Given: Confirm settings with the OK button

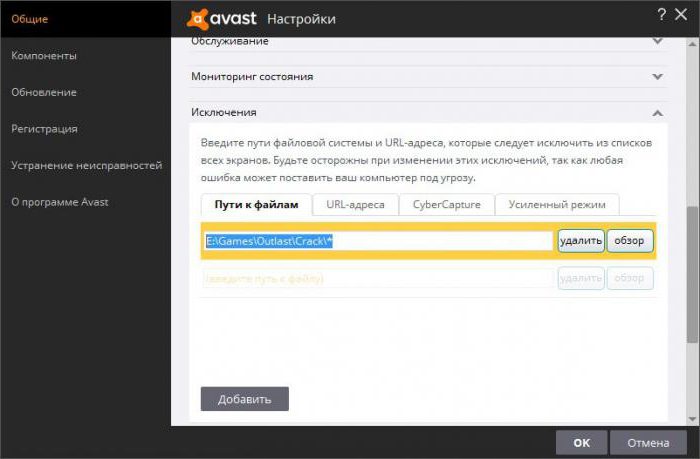Looking at the screenshot, I should [581, 442].
